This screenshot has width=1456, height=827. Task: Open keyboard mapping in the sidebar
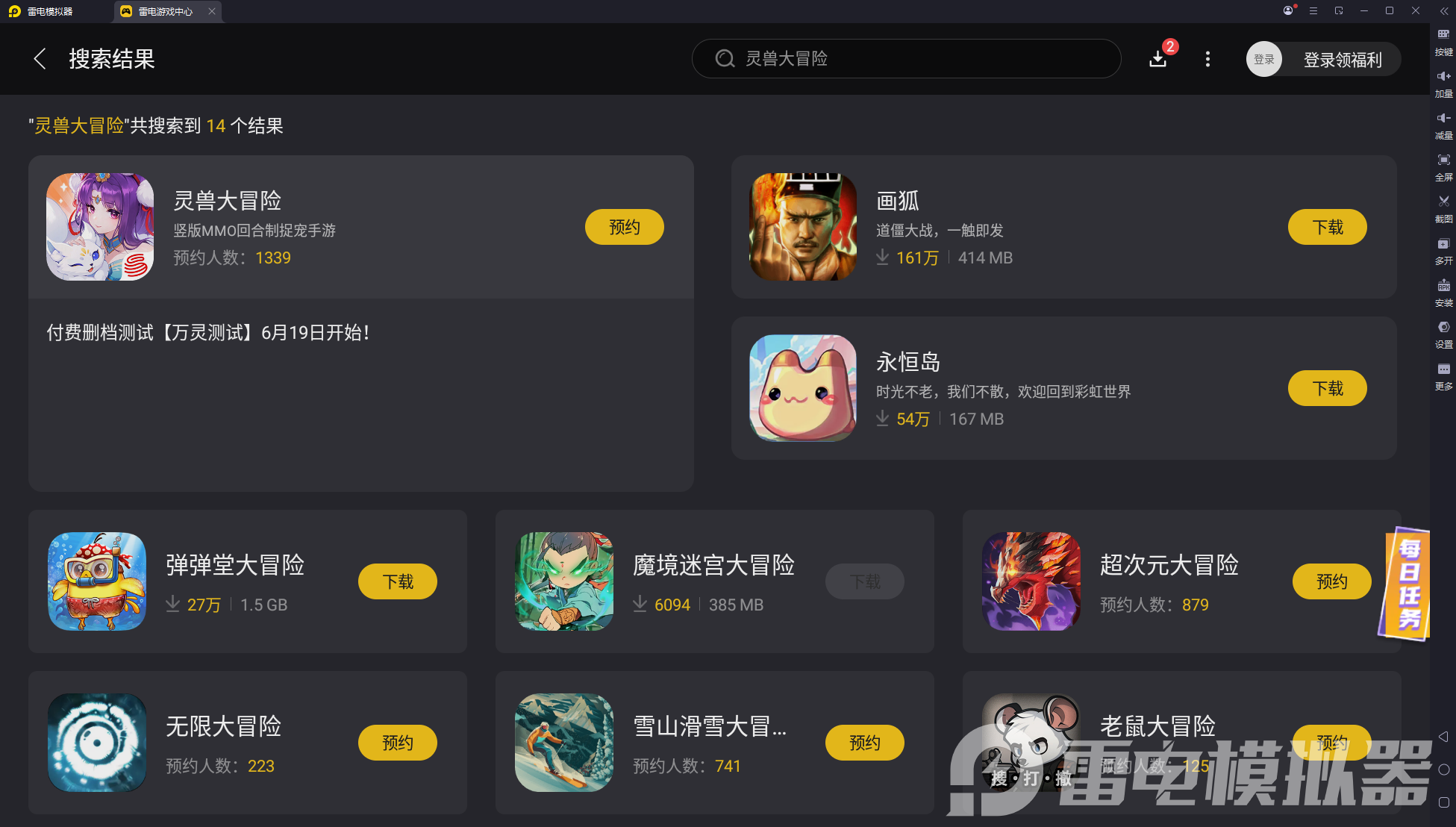coord(1443,42)
